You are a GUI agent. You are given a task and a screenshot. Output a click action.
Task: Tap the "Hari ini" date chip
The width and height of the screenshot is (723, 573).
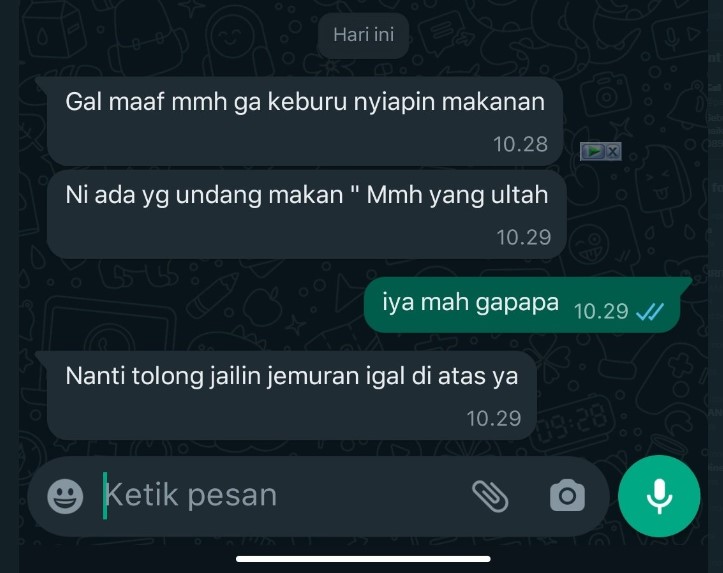point(363,35)
